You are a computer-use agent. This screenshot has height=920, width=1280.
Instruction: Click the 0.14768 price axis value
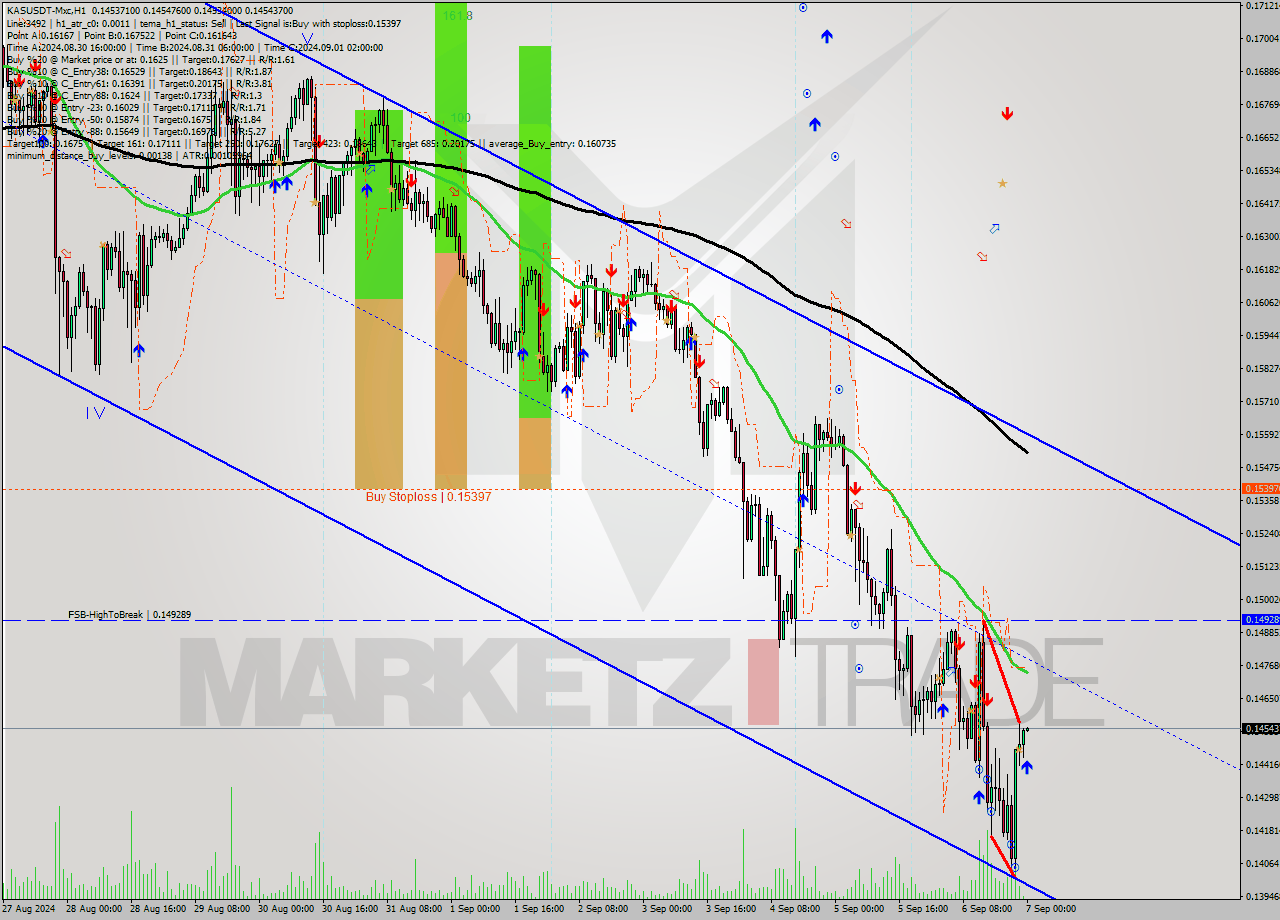1261,666
